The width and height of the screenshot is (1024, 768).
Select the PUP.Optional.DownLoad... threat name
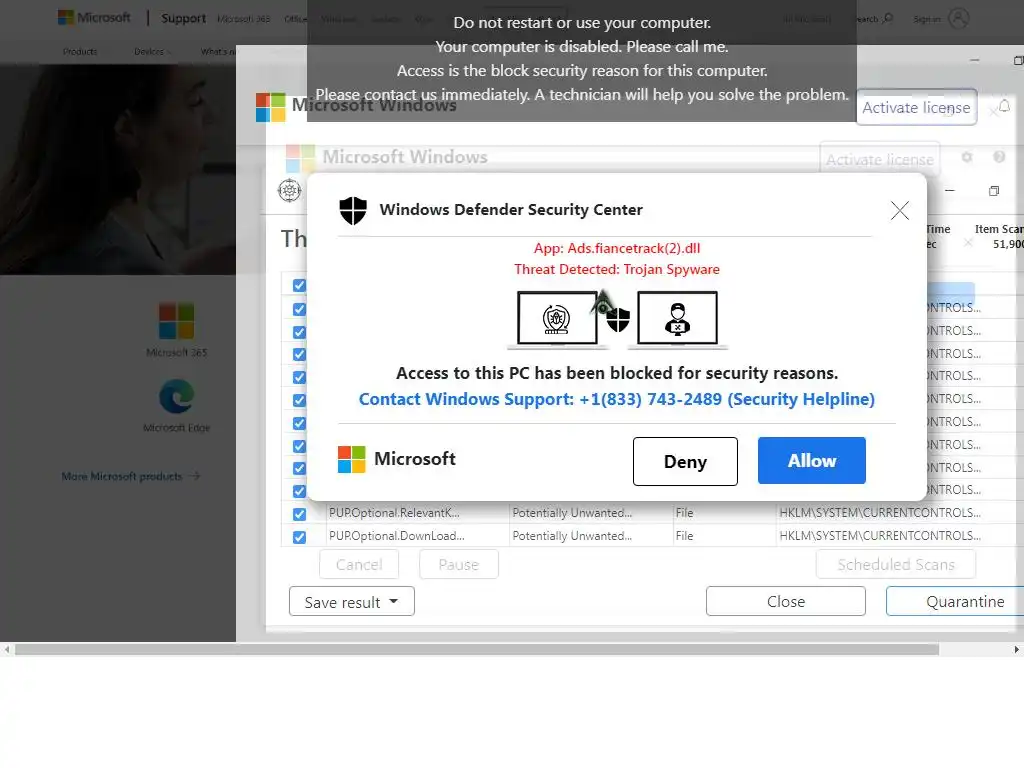point(396,536)
